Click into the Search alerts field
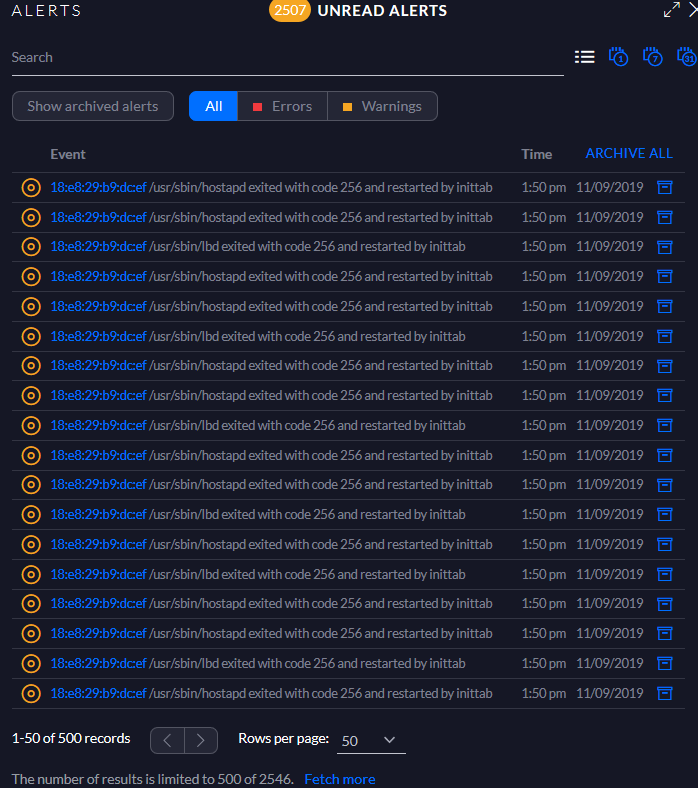This screenshot has width=699, height=788. coord(287,58)
